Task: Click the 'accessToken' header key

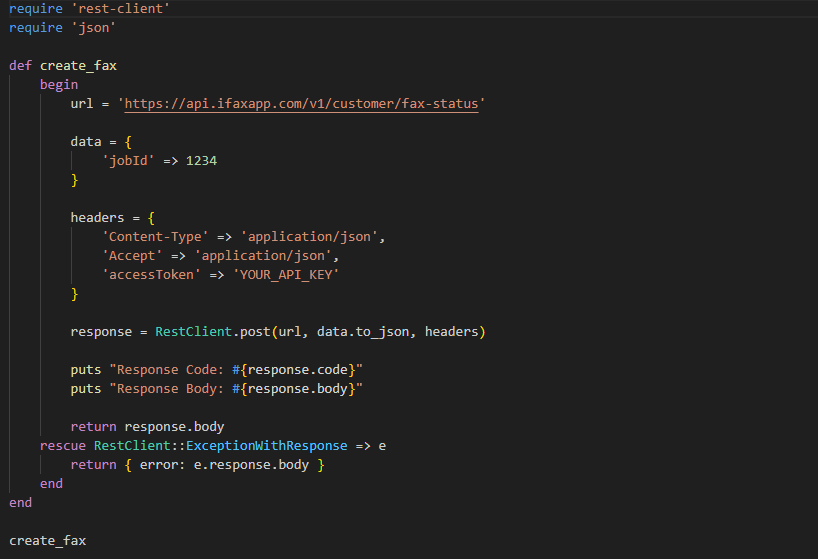Action: (x=151, y=275)
